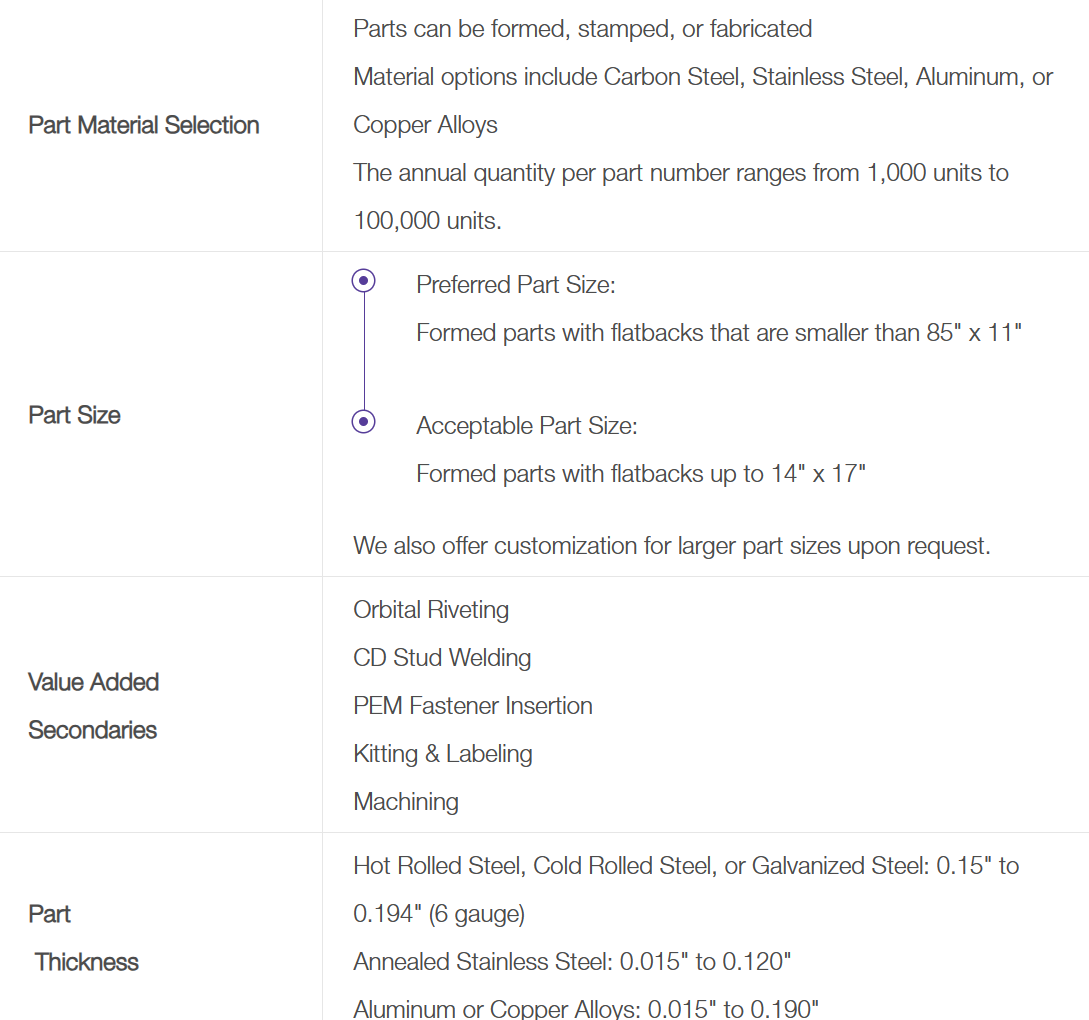Select the CD Stud Welding entry
This screenshot has width=1089, height=1020.
pyautogui.click(x=442, y=658)
